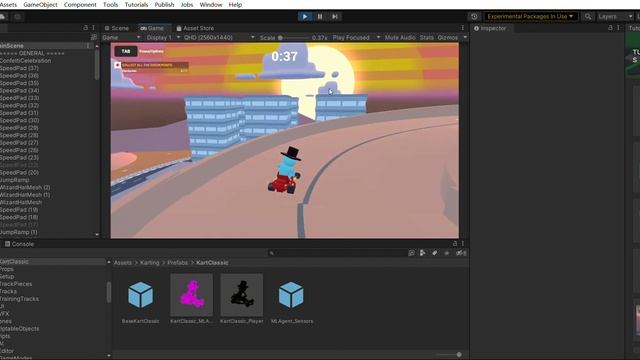This screenshot has width=640, height=360.
Task: Toggle the Stats overlay
Action: point(427,37)
